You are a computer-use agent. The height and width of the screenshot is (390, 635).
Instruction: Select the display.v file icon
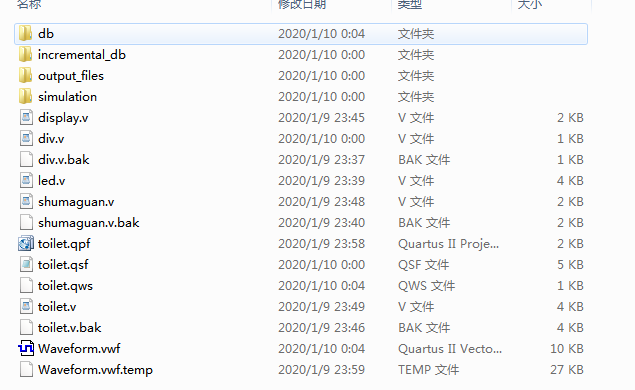pos(26,118)
